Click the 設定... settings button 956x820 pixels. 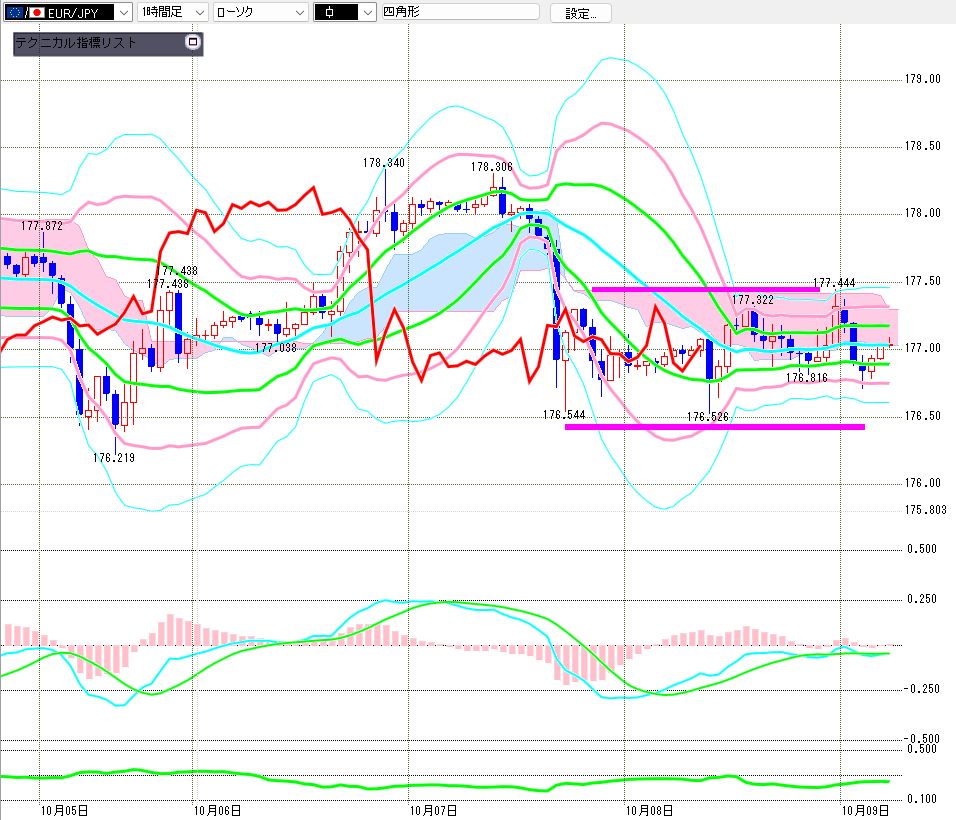(580, 13)
